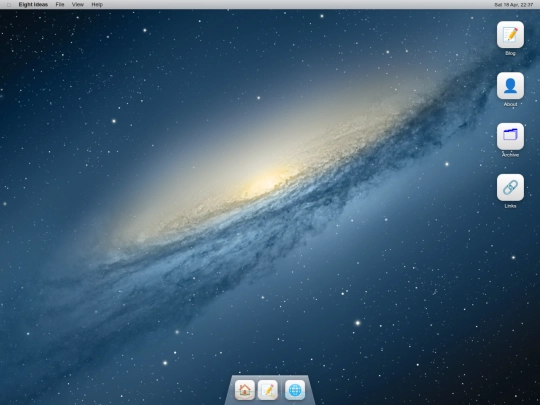Click the small logo in the menu bar
Image resolution: width=540 pixels, height=405 pixels.
point(9,5)
